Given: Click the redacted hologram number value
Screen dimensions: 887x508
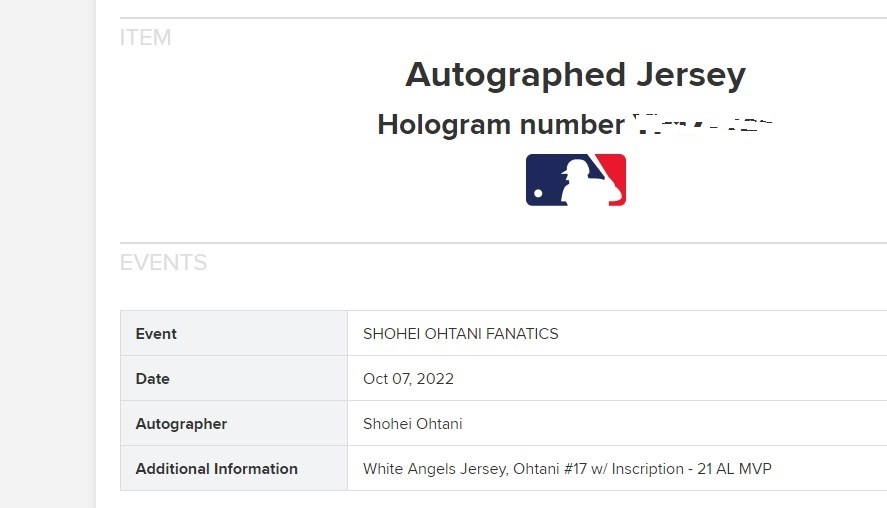Looking at the screenshot, I should point(702,123).
